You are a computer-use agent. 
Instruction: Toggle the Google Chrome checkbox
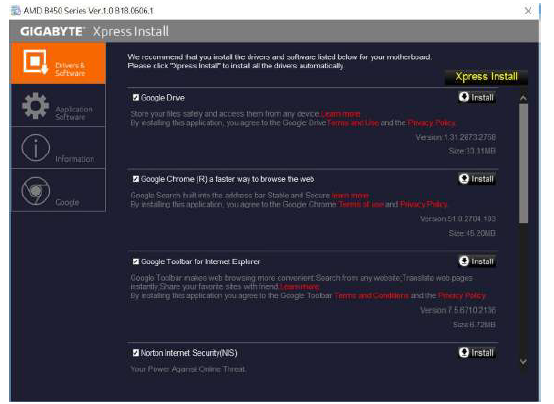pos(136,179)
